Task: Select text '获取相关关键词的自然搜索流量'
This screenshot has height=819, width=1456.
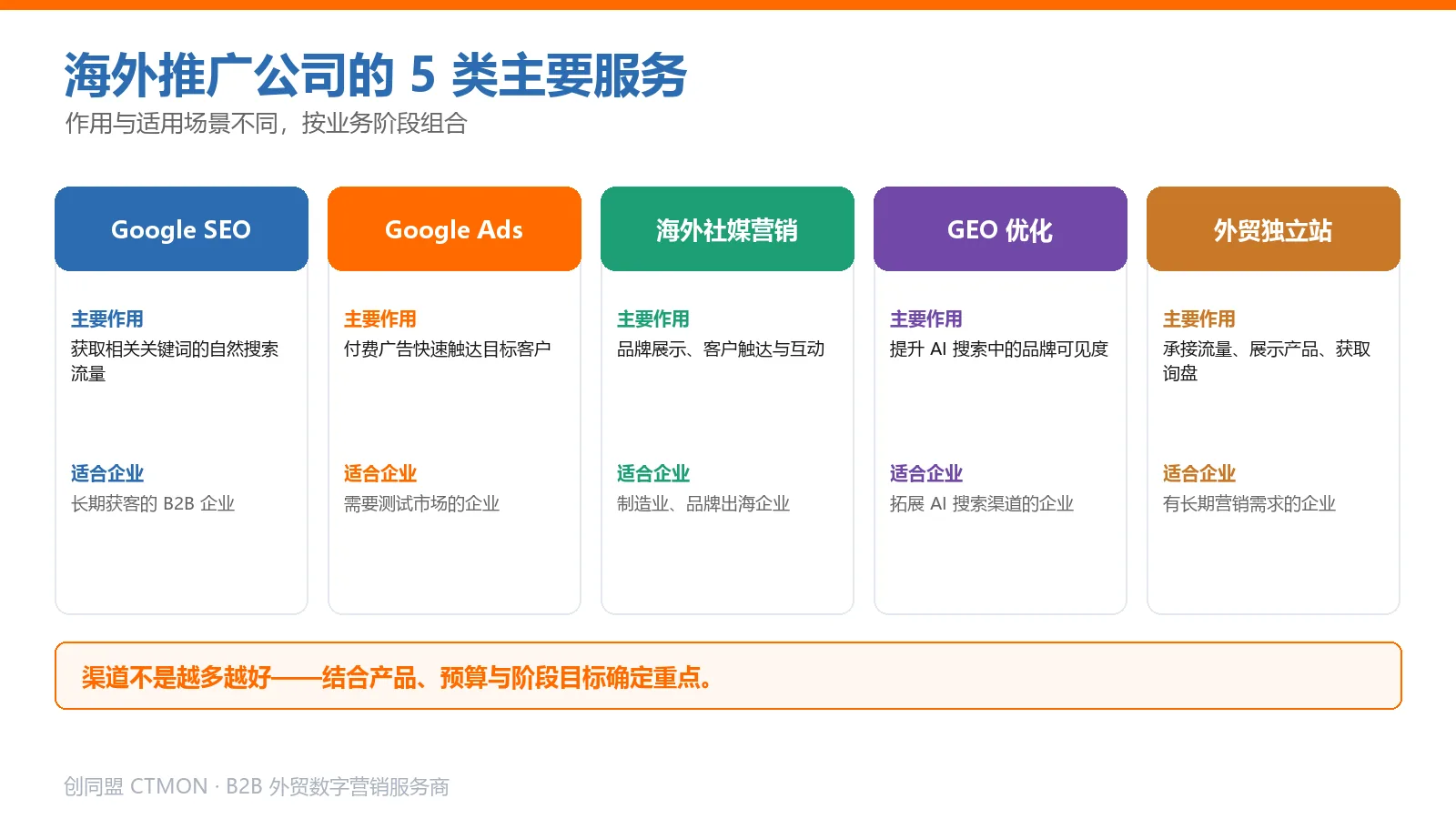Action: point(175,361)
